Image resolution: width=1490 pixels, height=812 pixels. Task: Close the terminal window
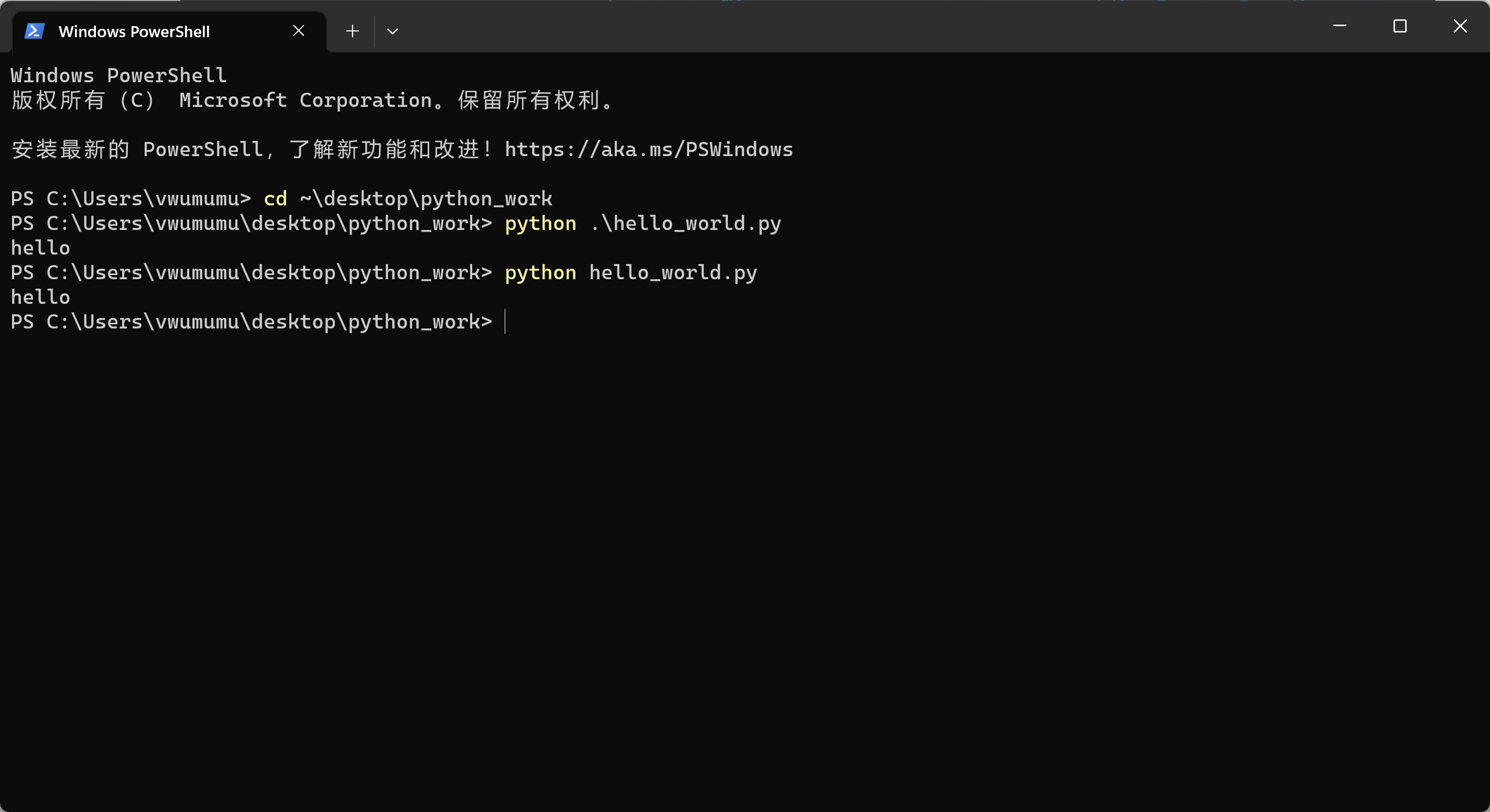(1460, 26)
